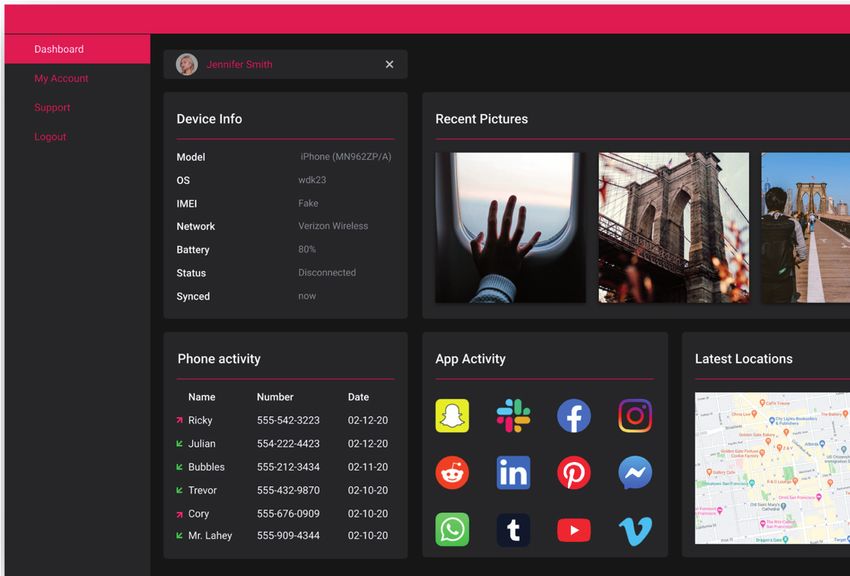Click the Date column header
Viewport: 850px width, 576px height.
[x=358, y=397]
